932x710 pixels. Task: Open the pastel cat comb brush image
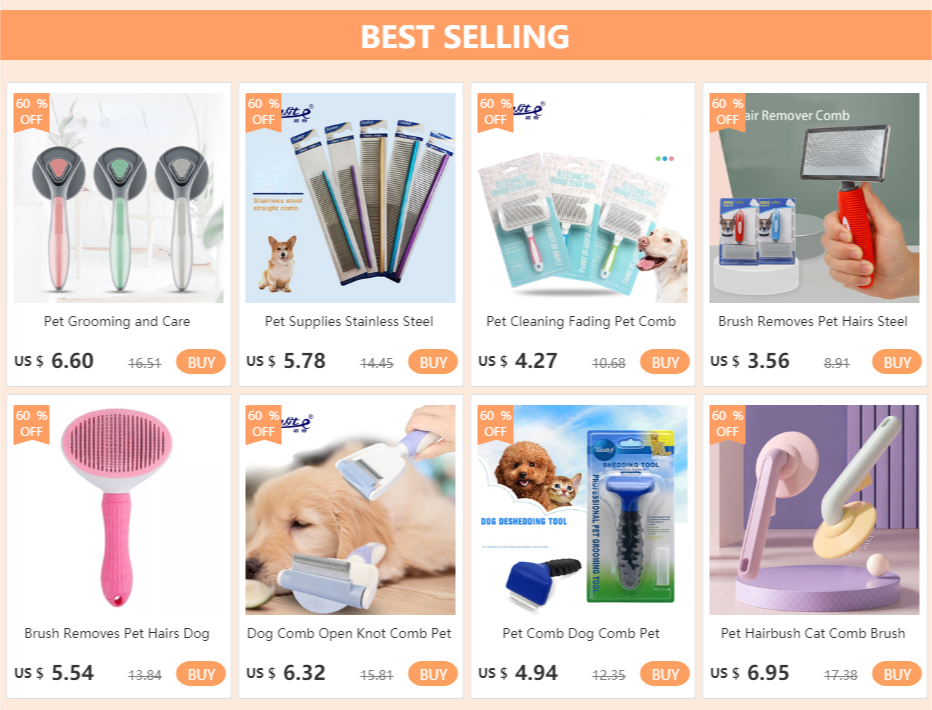pyautogui.click(x=814, y=510)
